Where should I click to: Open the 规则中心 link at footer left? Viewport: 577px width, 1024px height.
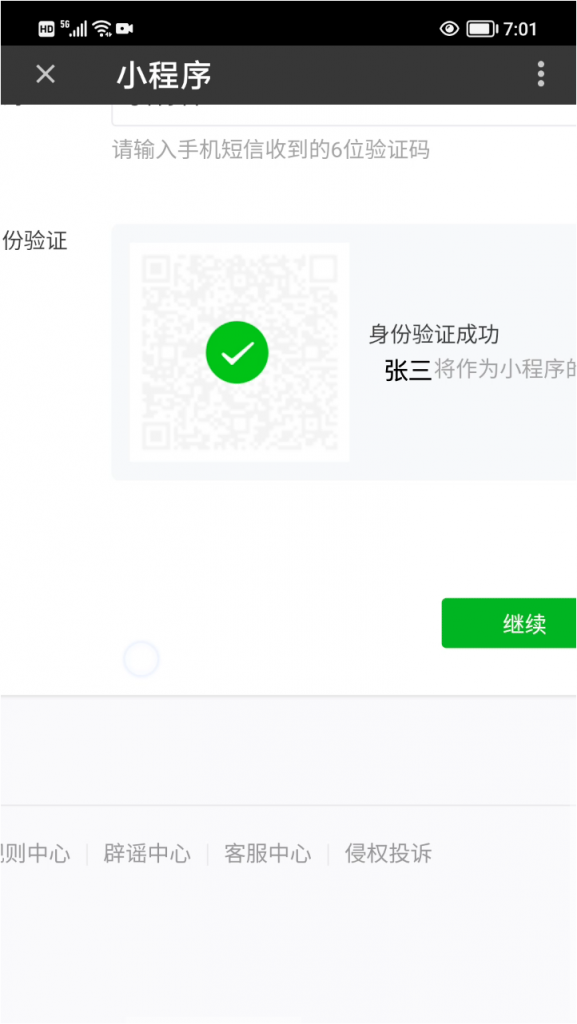click(35, 854)
